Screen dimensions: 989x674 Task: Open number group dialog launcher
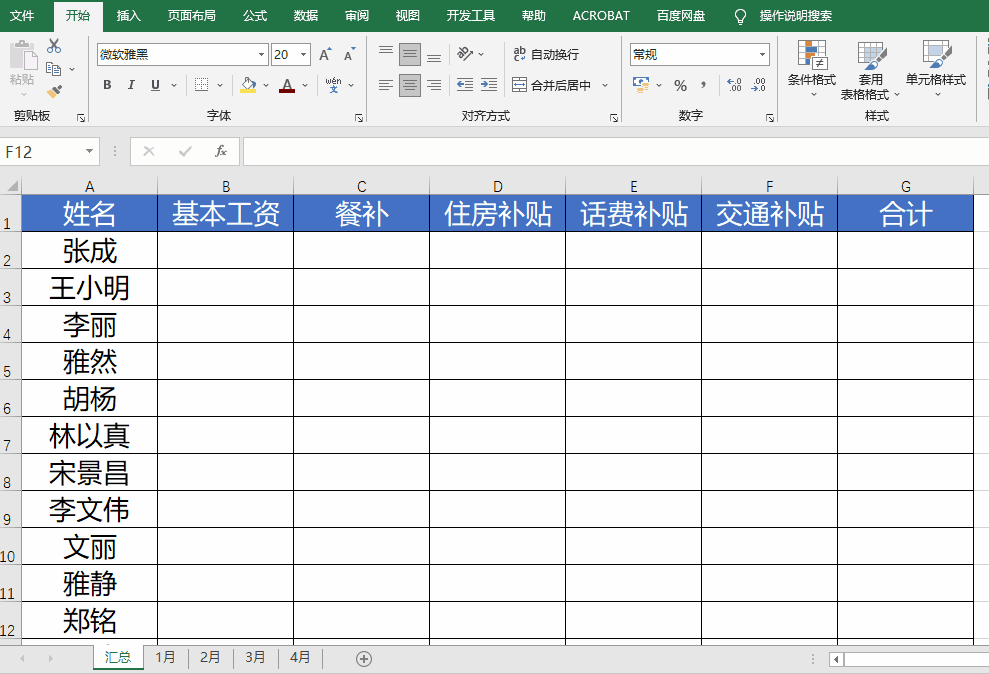(770, 118)
